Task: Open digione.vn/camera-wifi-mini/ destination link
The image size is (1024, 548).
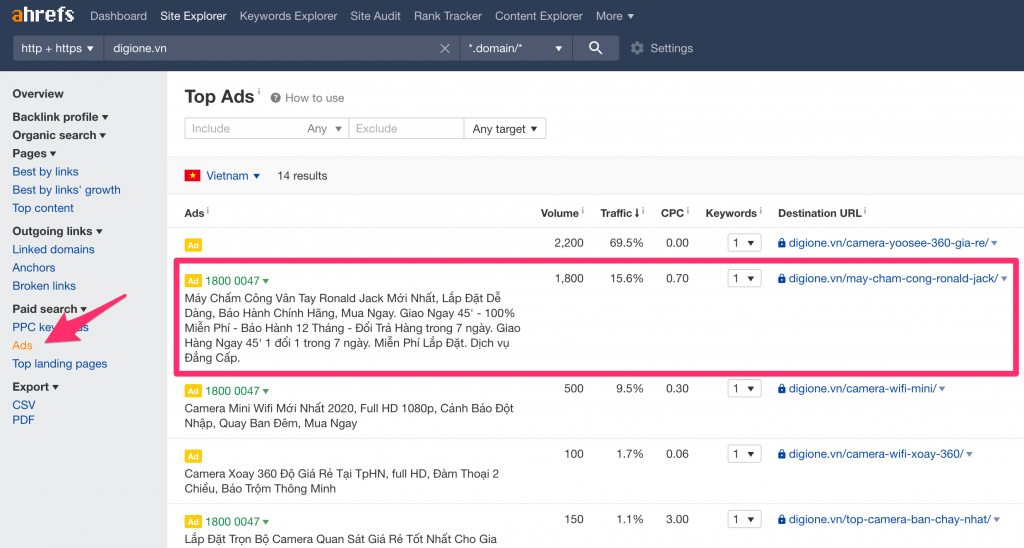Action: click(x=863, y=389)
